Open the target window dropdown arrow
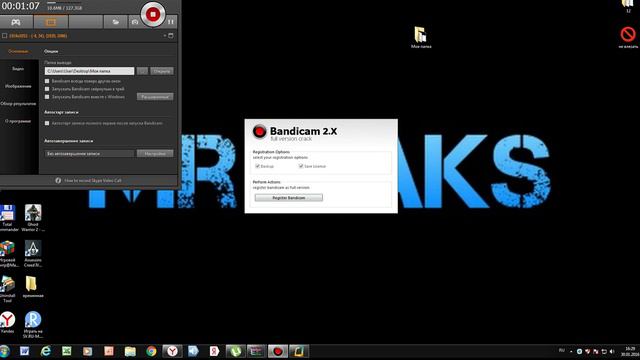 [x=165, y=36]
